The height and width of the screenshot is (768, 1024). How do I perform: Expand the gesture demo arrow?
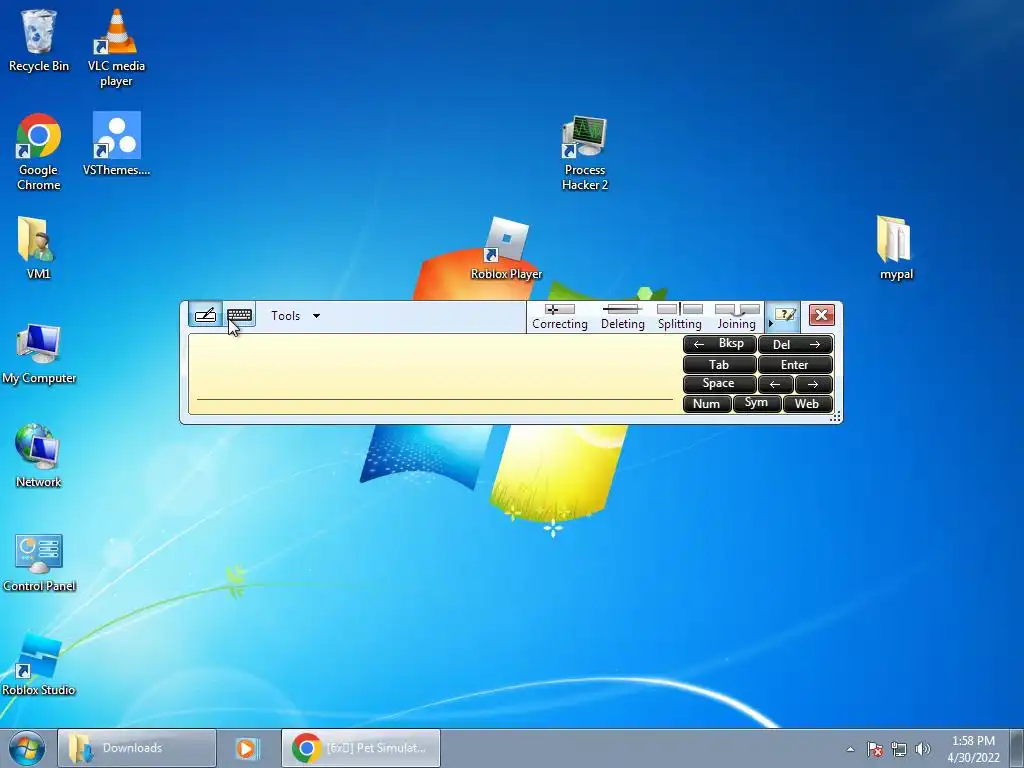click(x=771, y=324)
